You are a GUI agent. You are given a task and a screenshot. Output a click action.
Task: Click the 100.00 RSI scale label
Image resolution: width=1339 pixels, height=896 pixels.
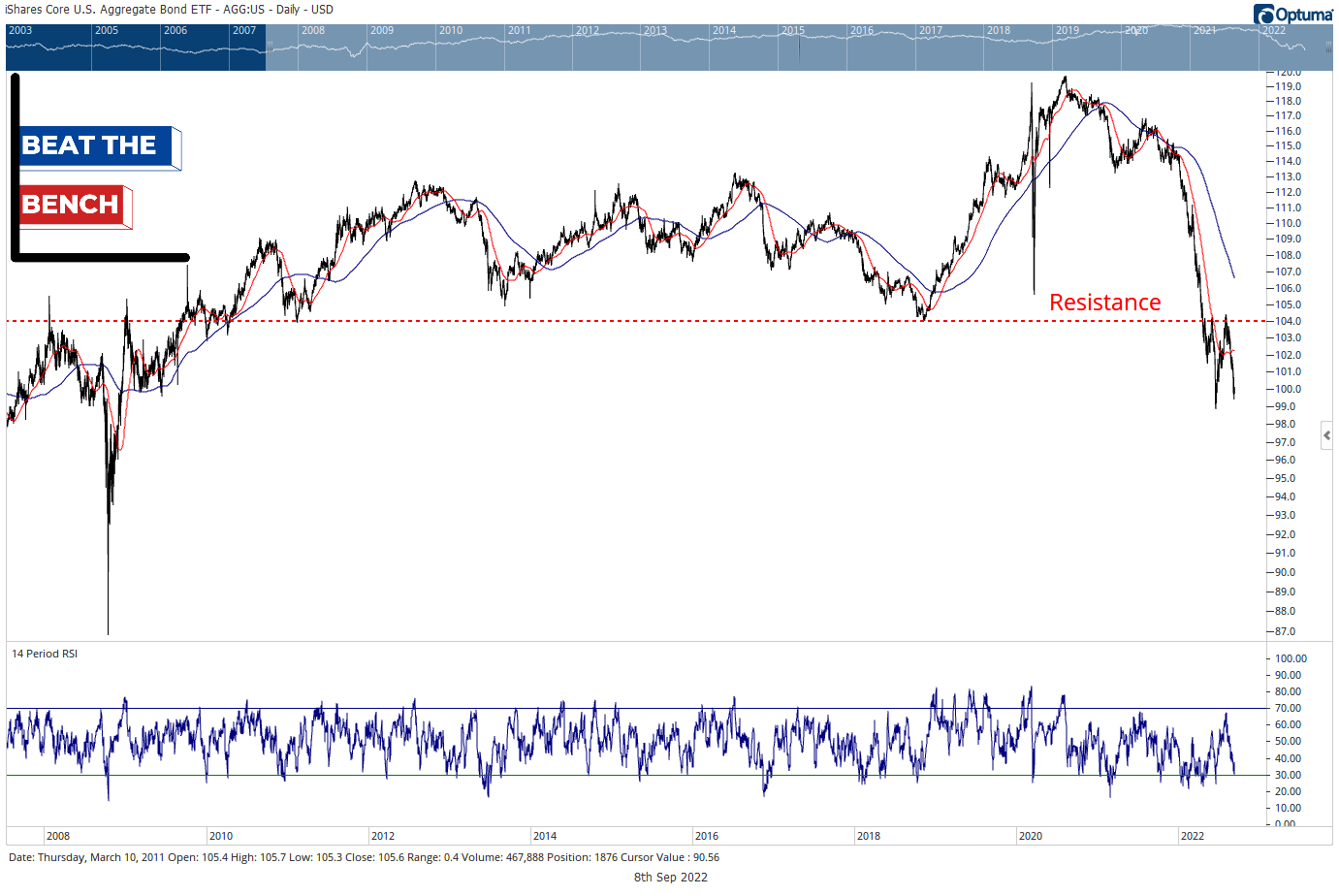[1291, 658]
